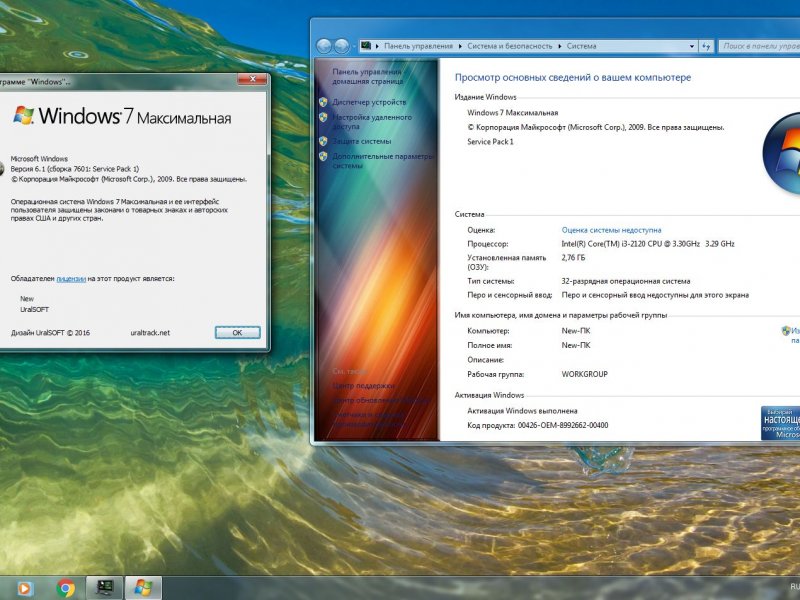
Task: Click full name value New-ПК beside Полное имя
Action: 576,345
